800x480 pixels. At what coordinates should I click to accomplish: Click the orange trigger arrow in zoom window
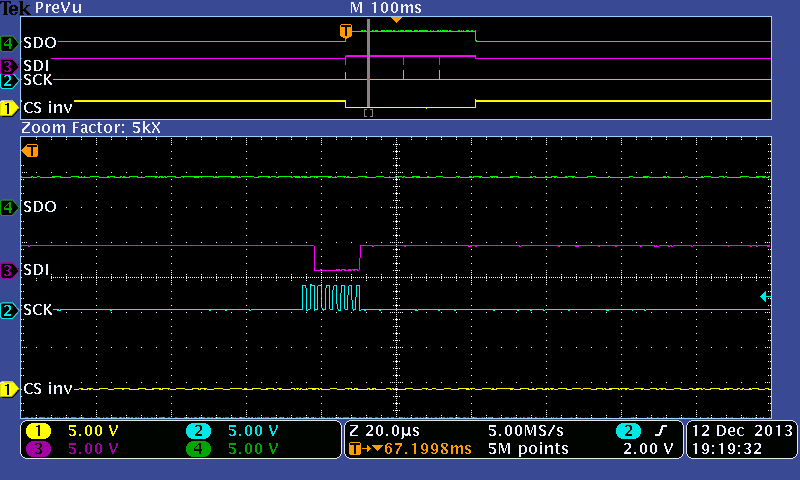(30, 150)
